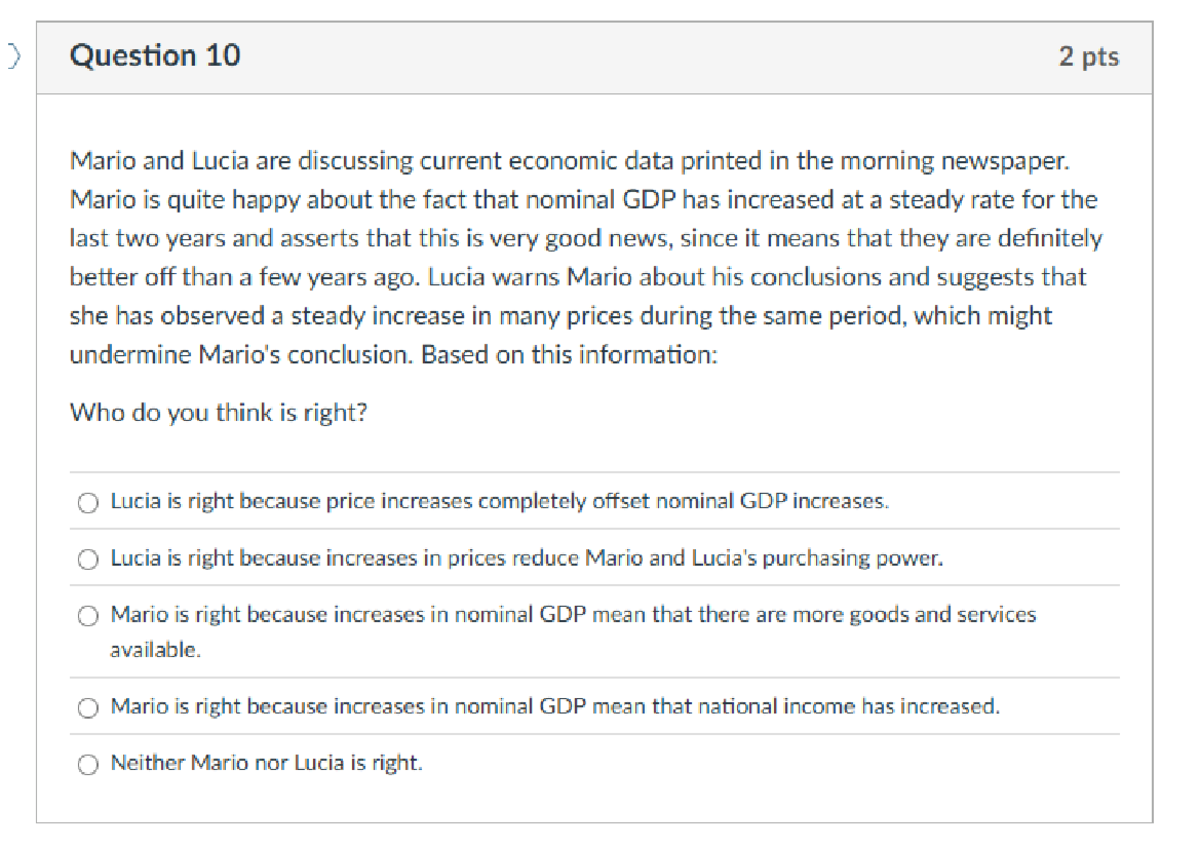Choose 'Mario is right because increases in nominal GDP mean more goods and services'
This screenshot has width=1200, height=848.
click(89, 615)
